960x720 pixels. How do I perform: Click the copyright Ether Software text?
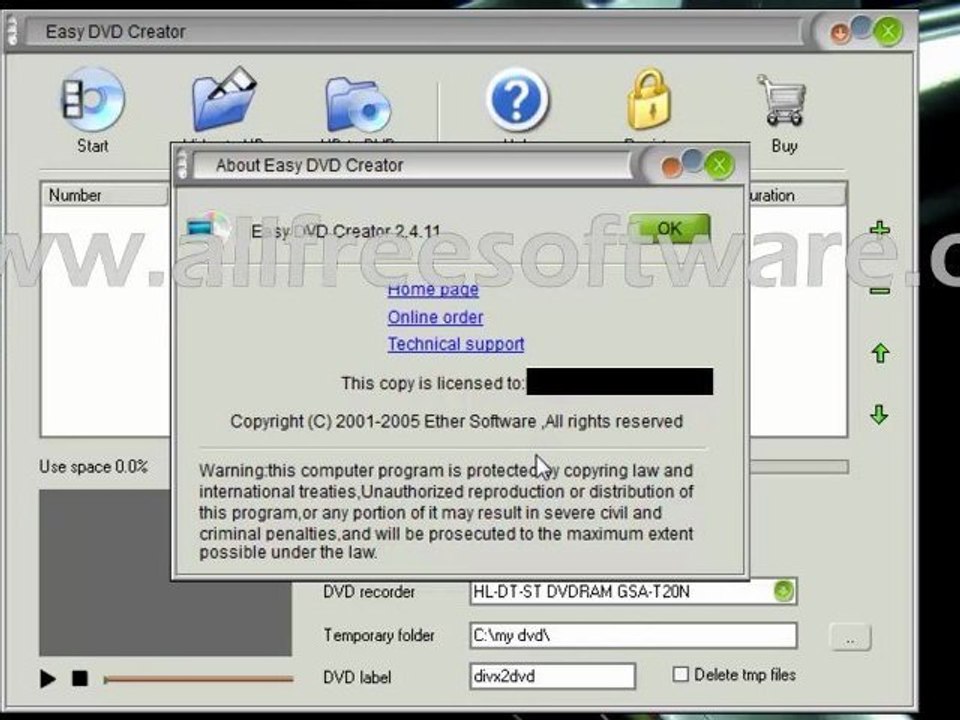click(x=456, y=421)
